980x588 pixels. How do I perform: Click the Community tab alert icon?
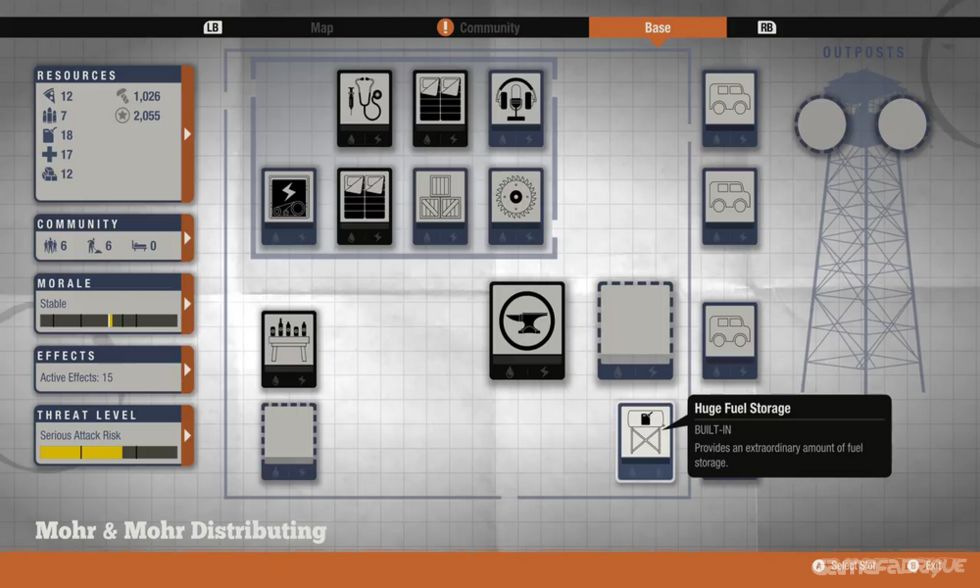(445, 27)
